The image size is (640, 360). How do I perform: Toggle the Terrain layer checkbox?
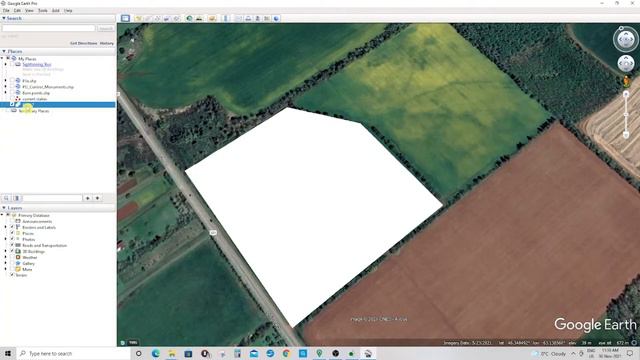coord(12,275)
